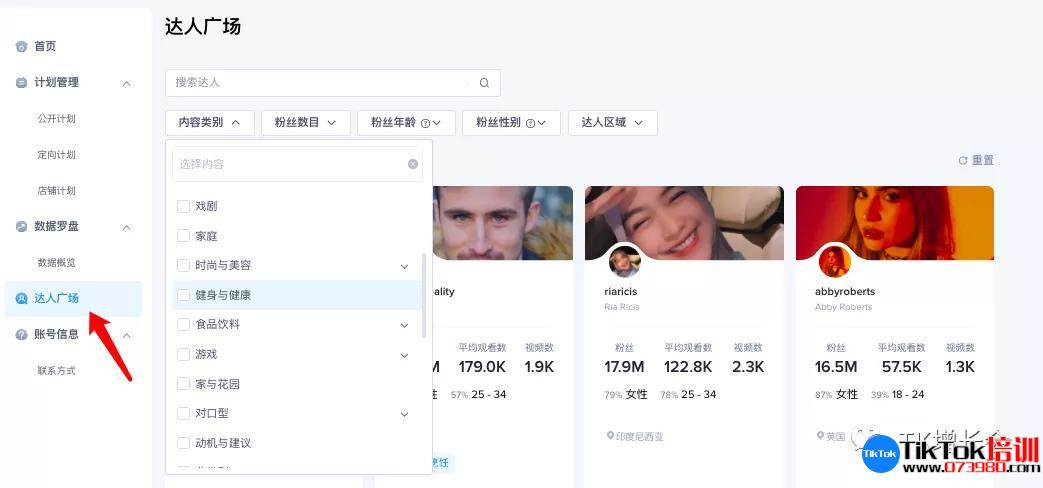
Task: Click location pin icon beside 印度尼西亚
Action: (x=610, y=435)
